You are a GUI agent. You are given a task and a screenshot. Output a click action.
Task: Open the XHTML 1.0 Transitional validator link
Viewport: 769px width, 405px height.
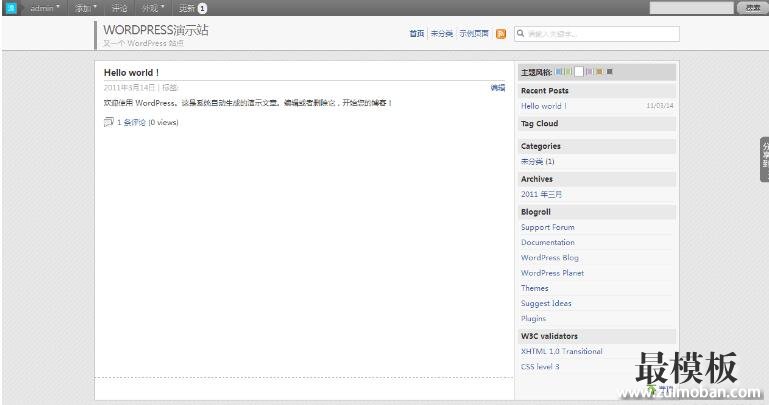562,351
